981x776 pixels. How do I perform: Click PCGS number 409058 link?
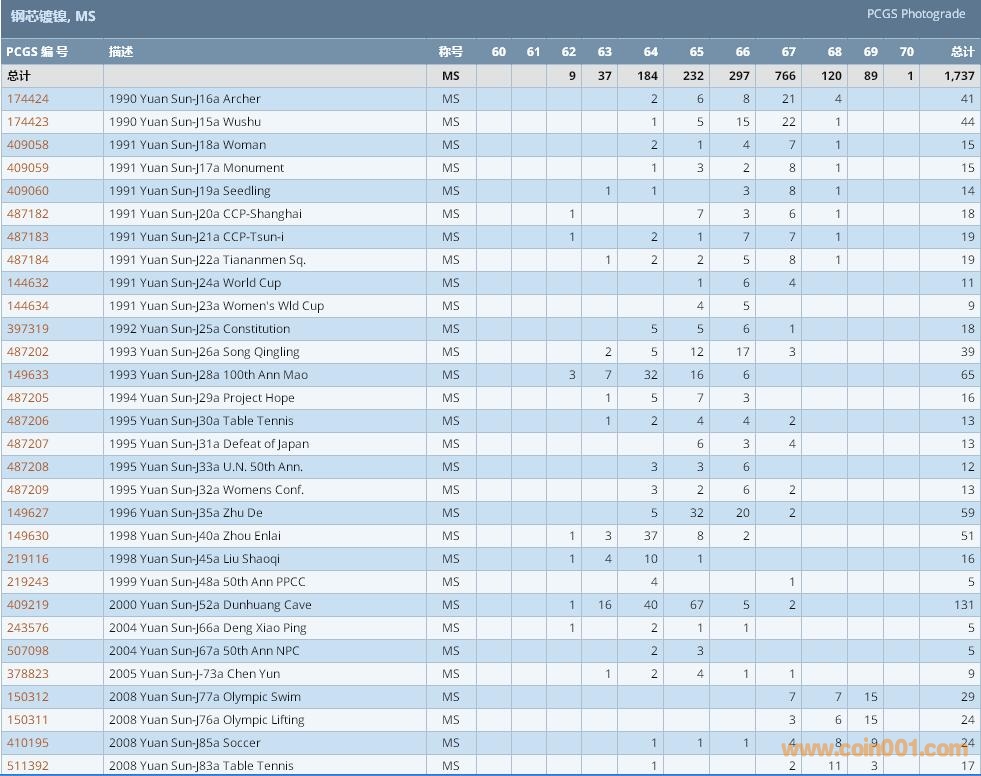[x=28, y=145]
